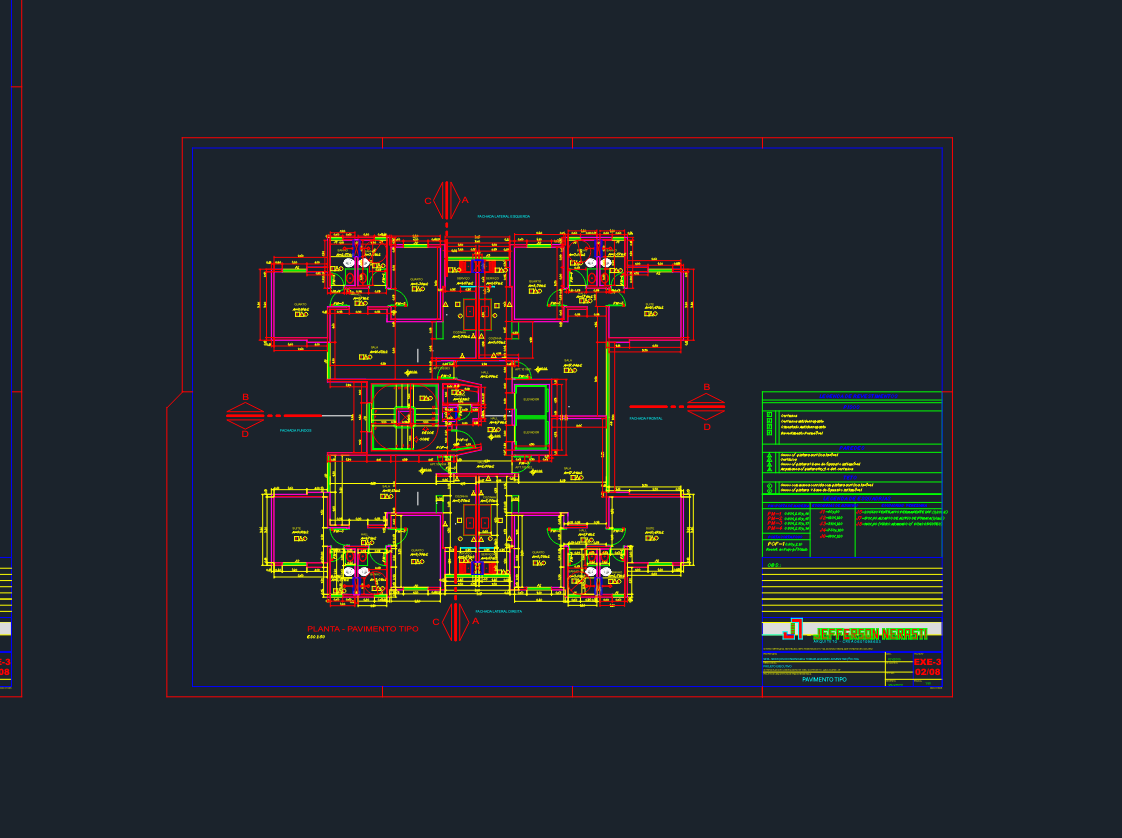Select the FACHADA LATERAL DIREITA label
The image size is (1122, 838).
coord(499,612)
